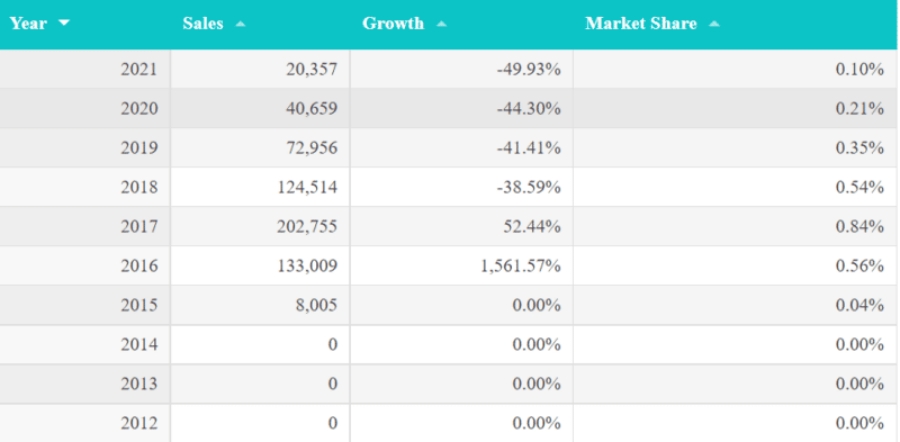Click the 2014 year cell
Viewport: 900px width, 442px height.
point(139,345)
